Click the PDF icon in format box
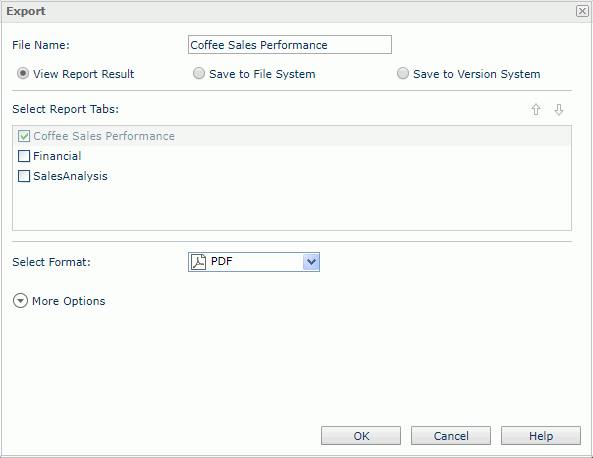Image resolution: width=593 pixels, height=458 pixels. pyautogui.click(x=199, y=262)
